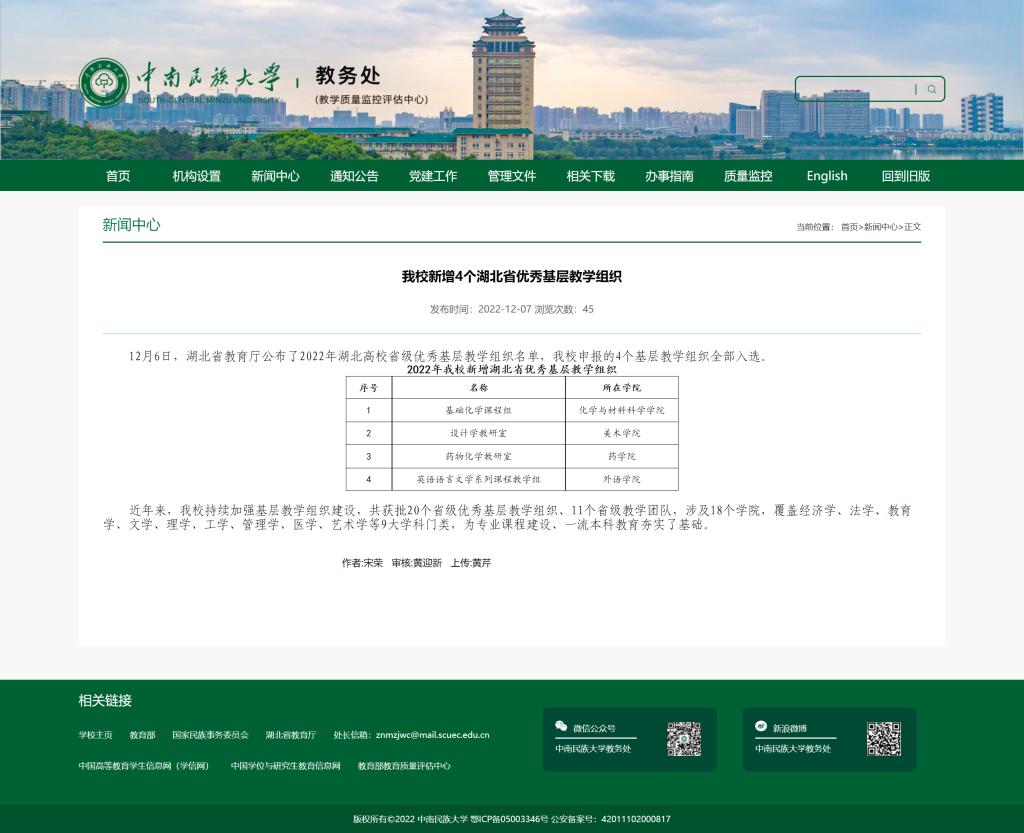
Task: Visit the 教育部教育质量评估中心 link
Action: (x=404, y=766)
